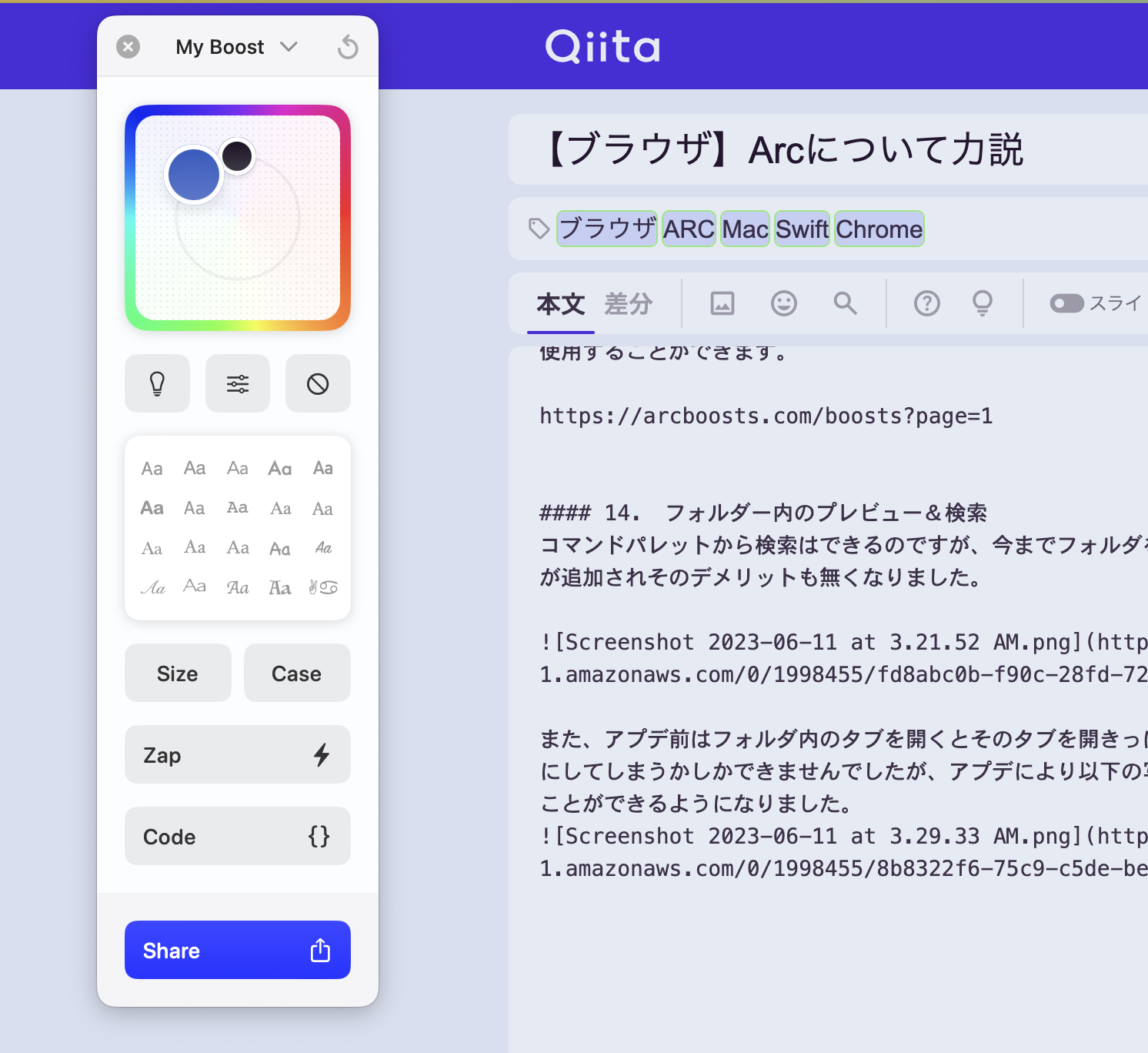Pick the first Aa font in the top row
Viewport: 1148px width, 1053px height.
coord(152,468)
